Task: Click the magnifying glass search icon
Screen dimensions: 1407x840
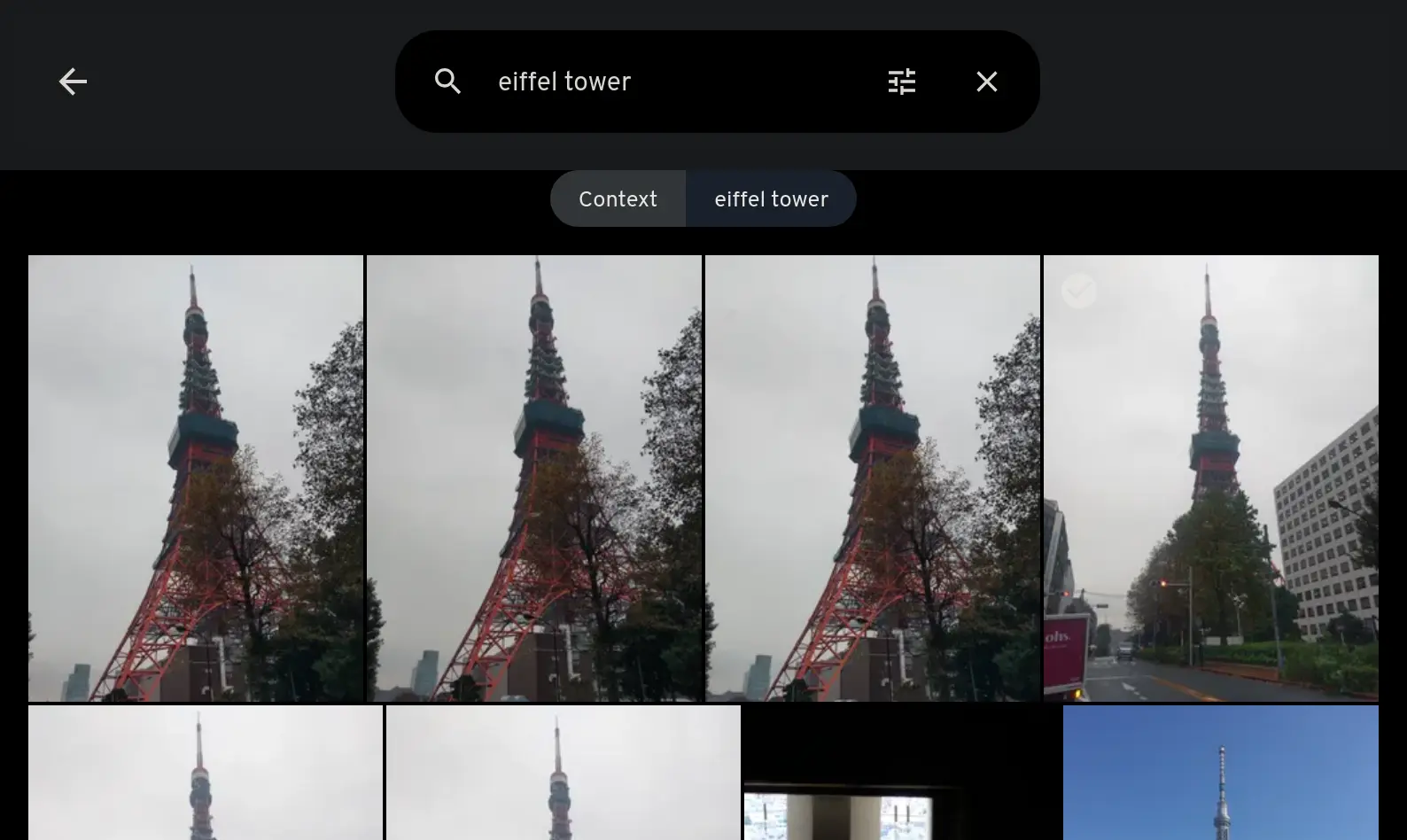Action: coord(448,82)
